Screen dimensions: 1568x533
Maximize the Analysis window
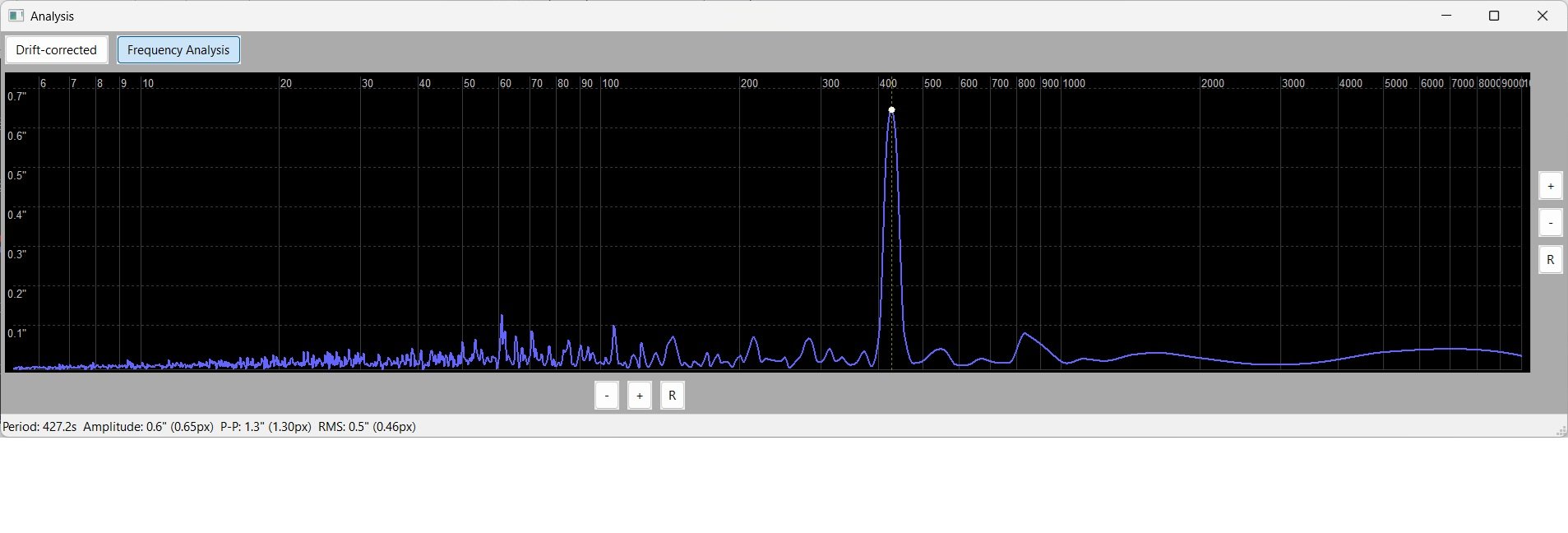click(1494, 16)
